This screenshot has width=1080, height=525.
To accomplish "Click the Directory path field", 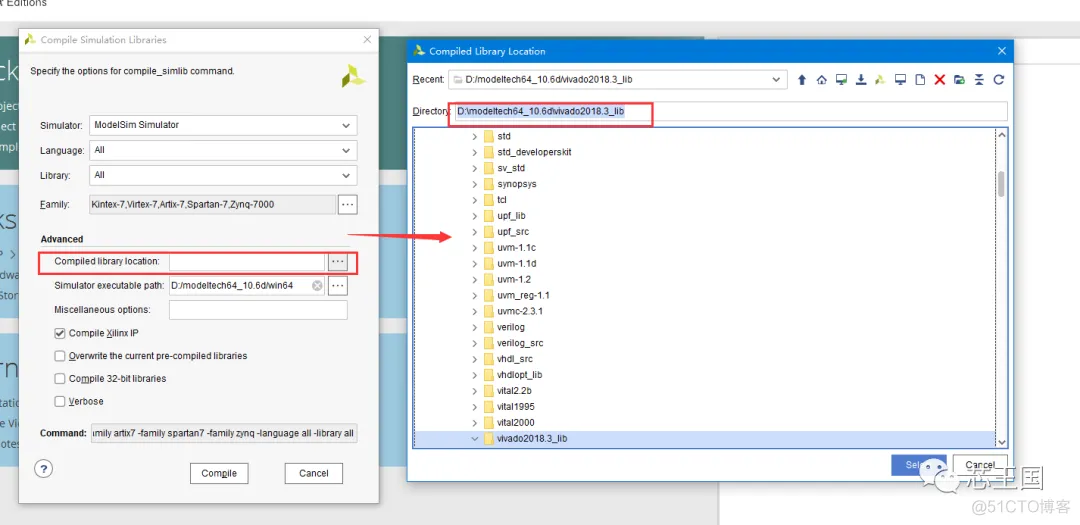I will click(729, 111).
